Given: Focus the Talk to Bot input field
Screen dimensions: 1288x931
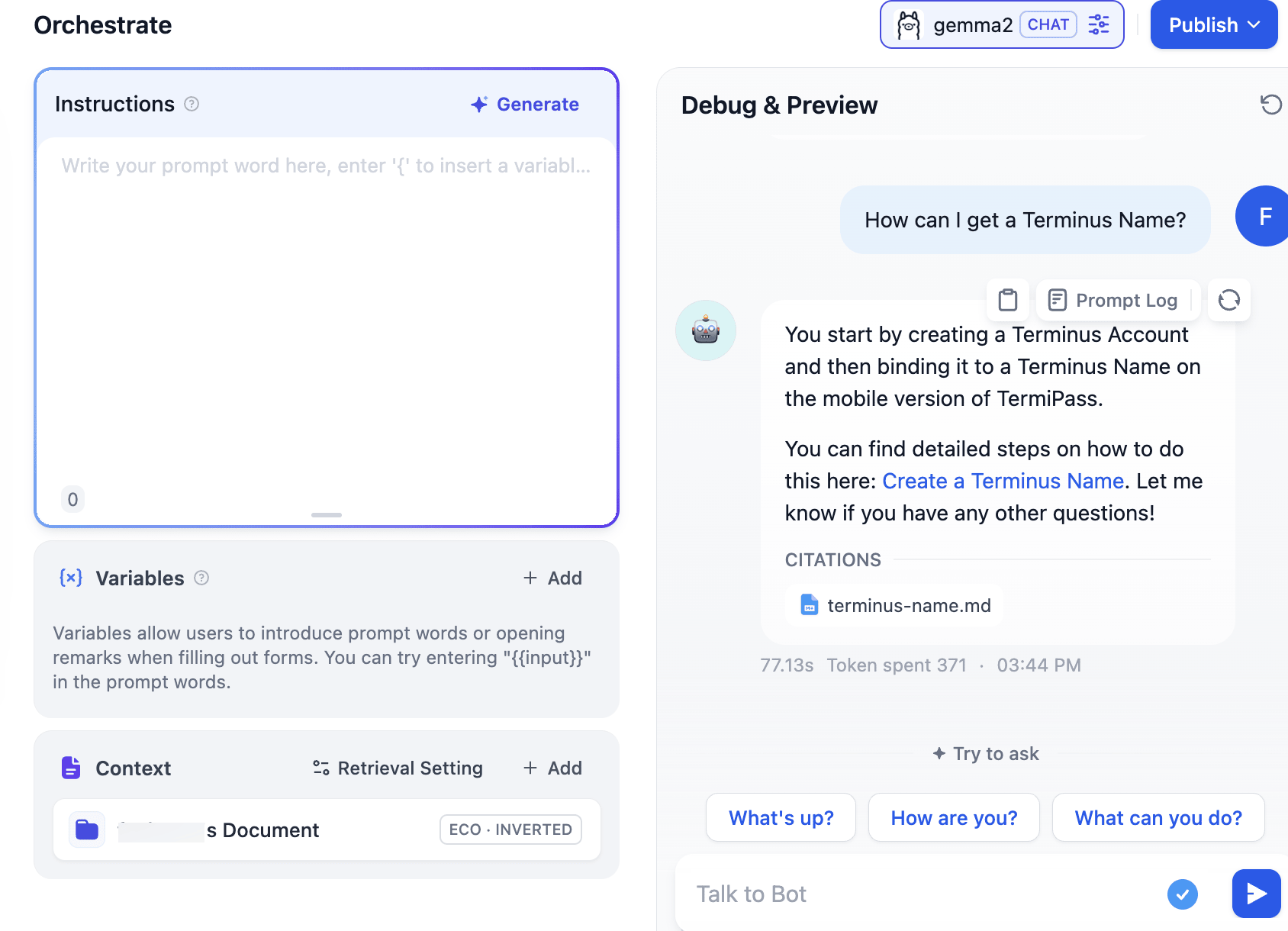Looking at the screenshot, I should 916,894.
